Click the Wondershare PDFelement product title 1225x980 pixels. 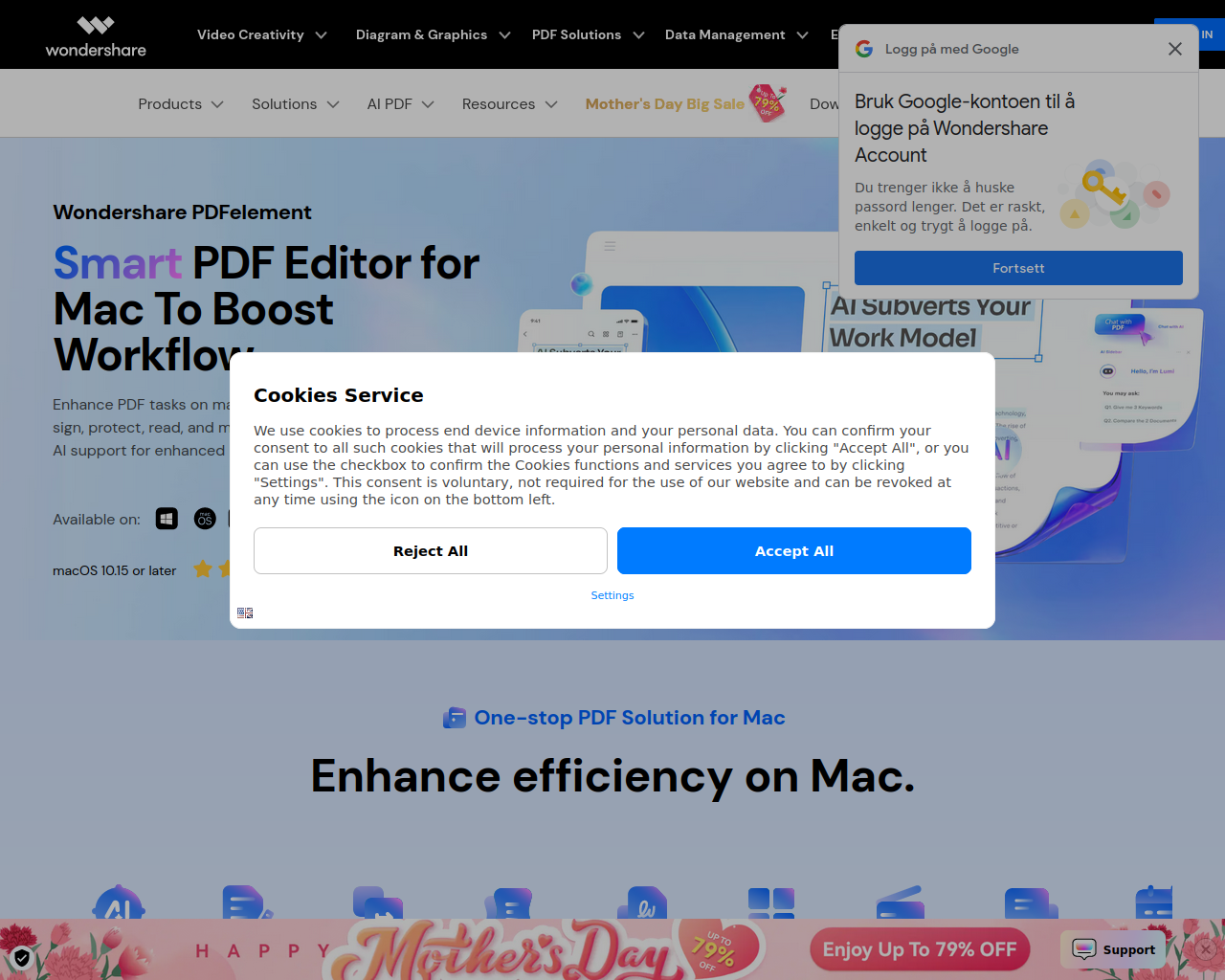tap(182, 212)
